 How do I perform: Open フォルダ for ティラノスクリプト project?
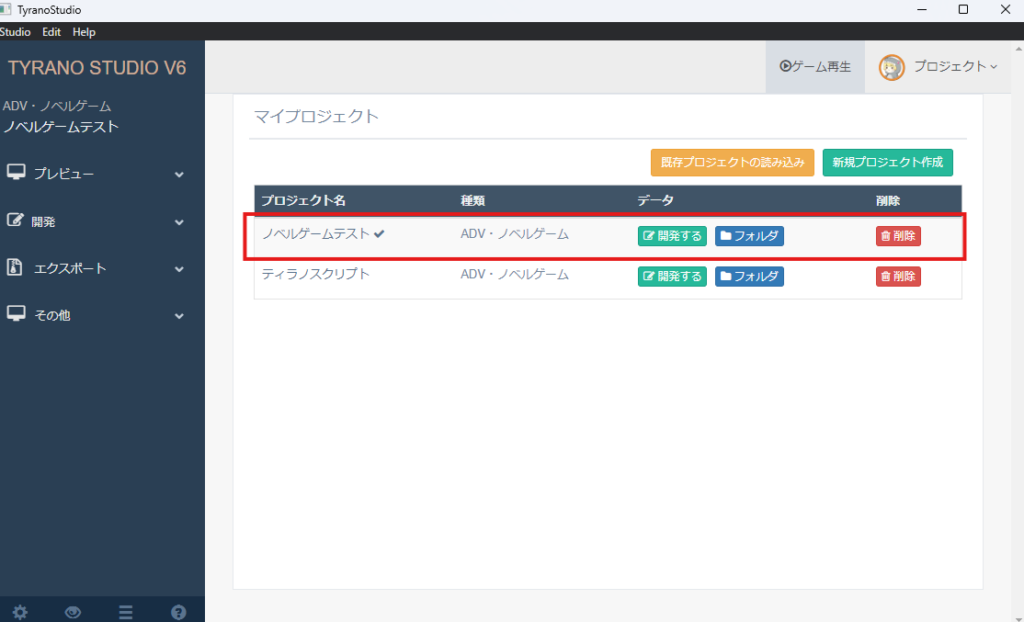pos(749,276)
